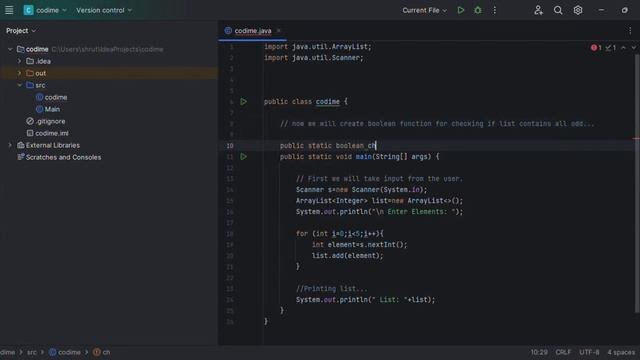
Task: Place caret at line 10 boolean declaration
Action: 328,146
